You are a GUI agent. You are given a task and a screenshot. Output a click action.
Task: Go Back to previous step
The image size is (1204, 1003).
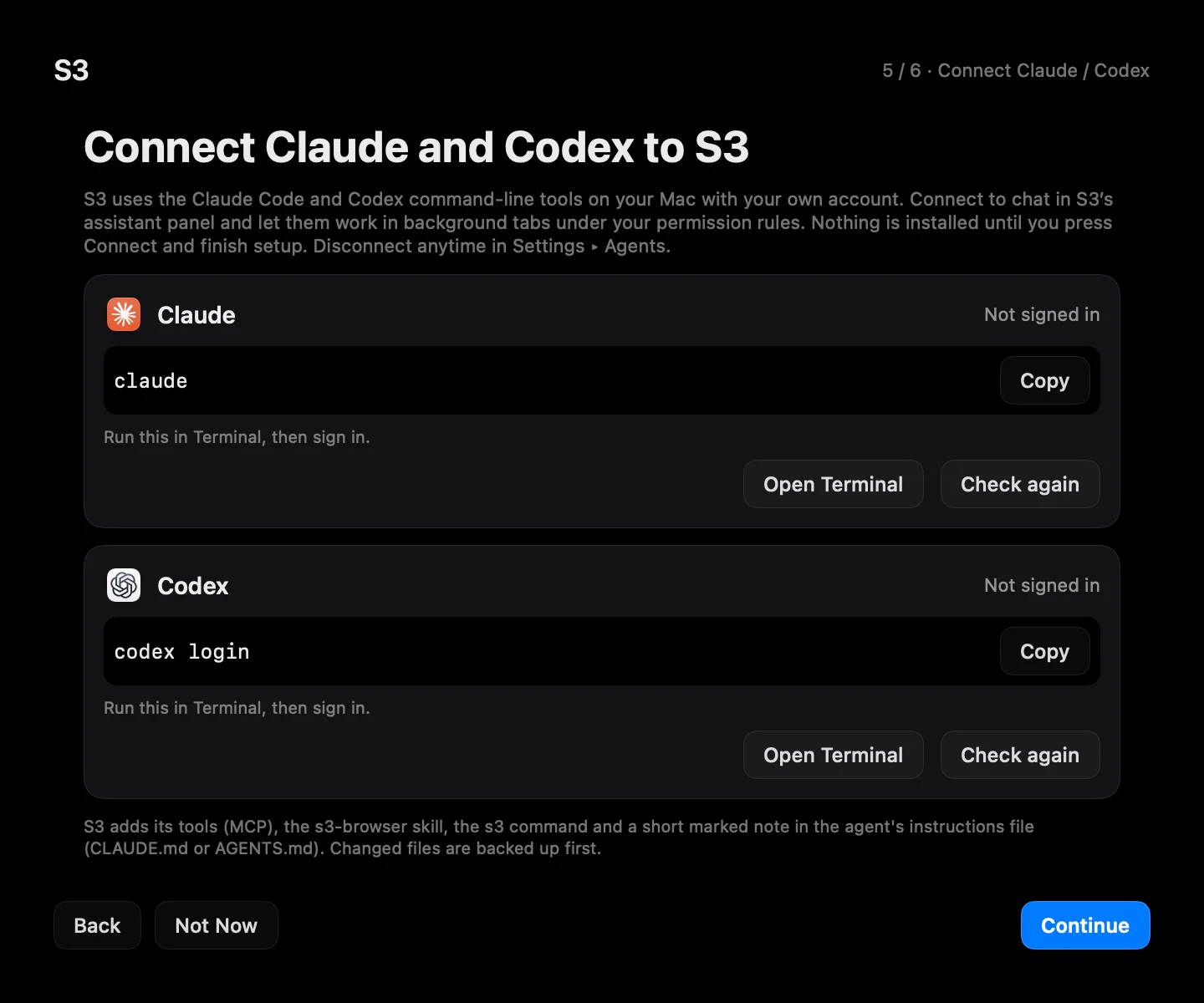(x=97, y=925)
